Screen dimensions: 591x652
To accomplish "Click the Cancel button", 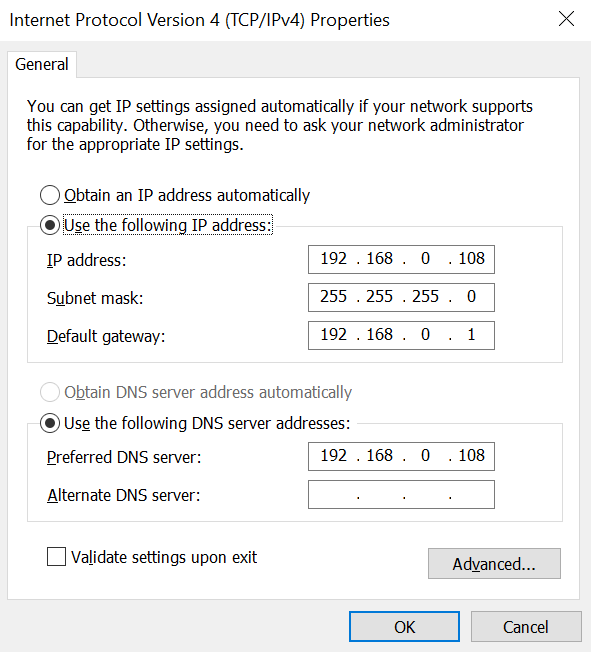I will (x=526, y=627).
